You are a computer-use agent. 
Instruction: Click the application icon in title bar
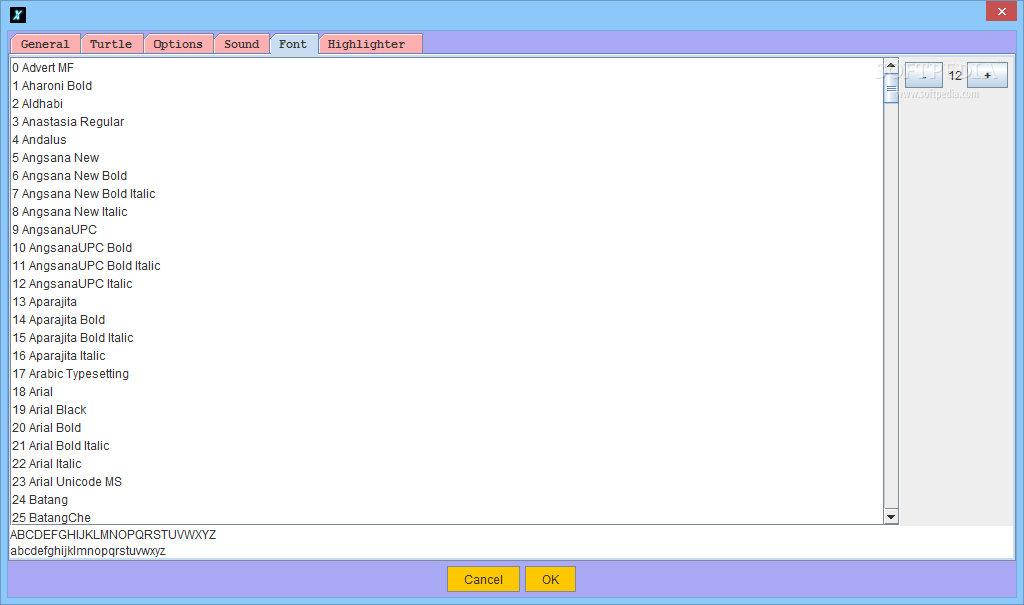tap(18, 14)
